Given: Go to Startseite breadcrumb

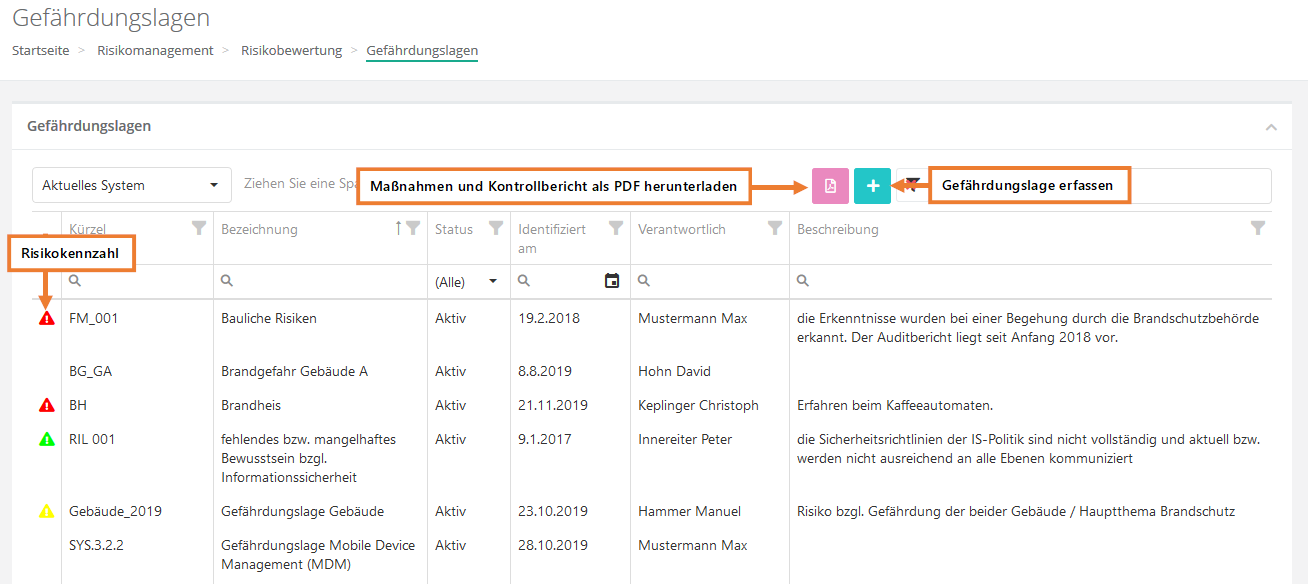Looking at the screenshot, I should click(41, 50).
